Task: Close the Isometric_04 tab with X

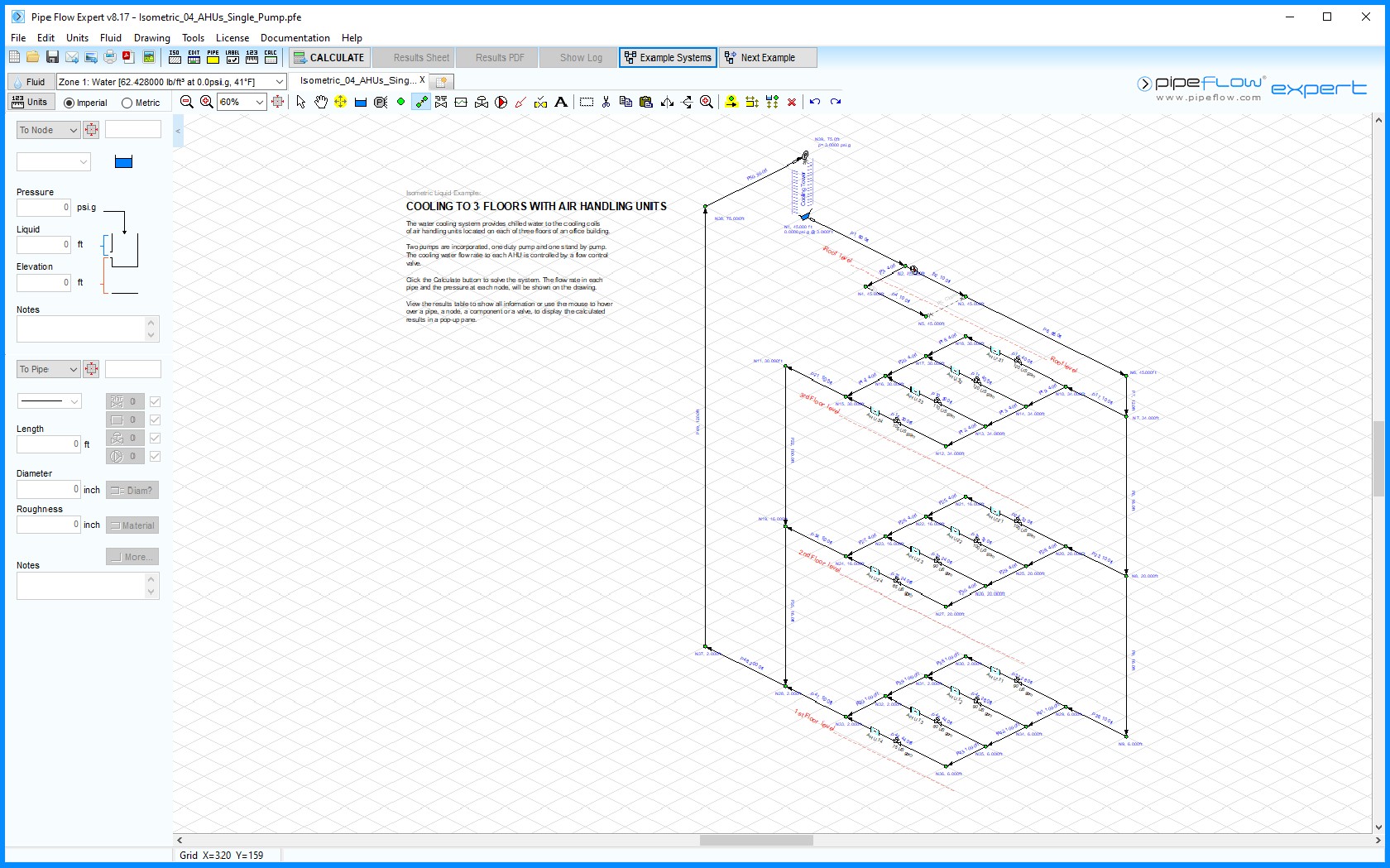Action: pos(422,80)
